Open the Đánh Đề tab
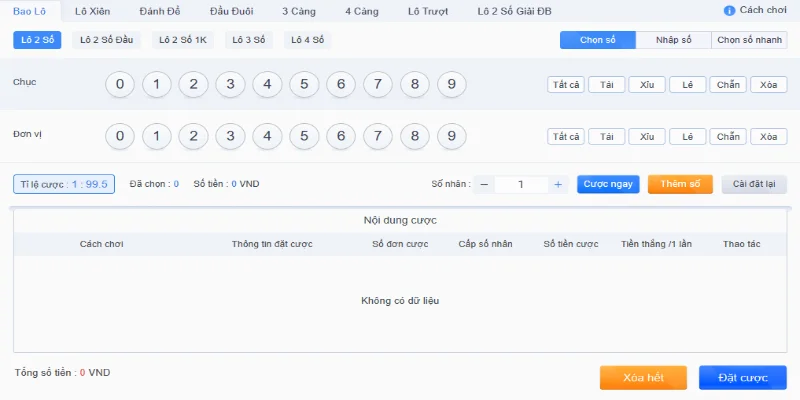 (162, 11)
